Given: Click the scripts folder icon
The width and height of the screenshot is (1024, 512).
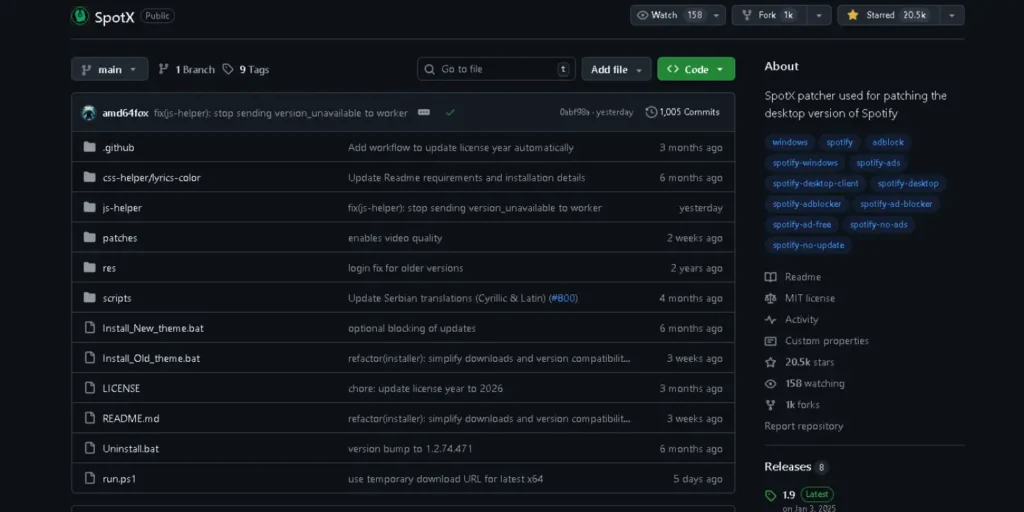Looking at the screenshot, I should pyautogui.click(x=89, y=297).
